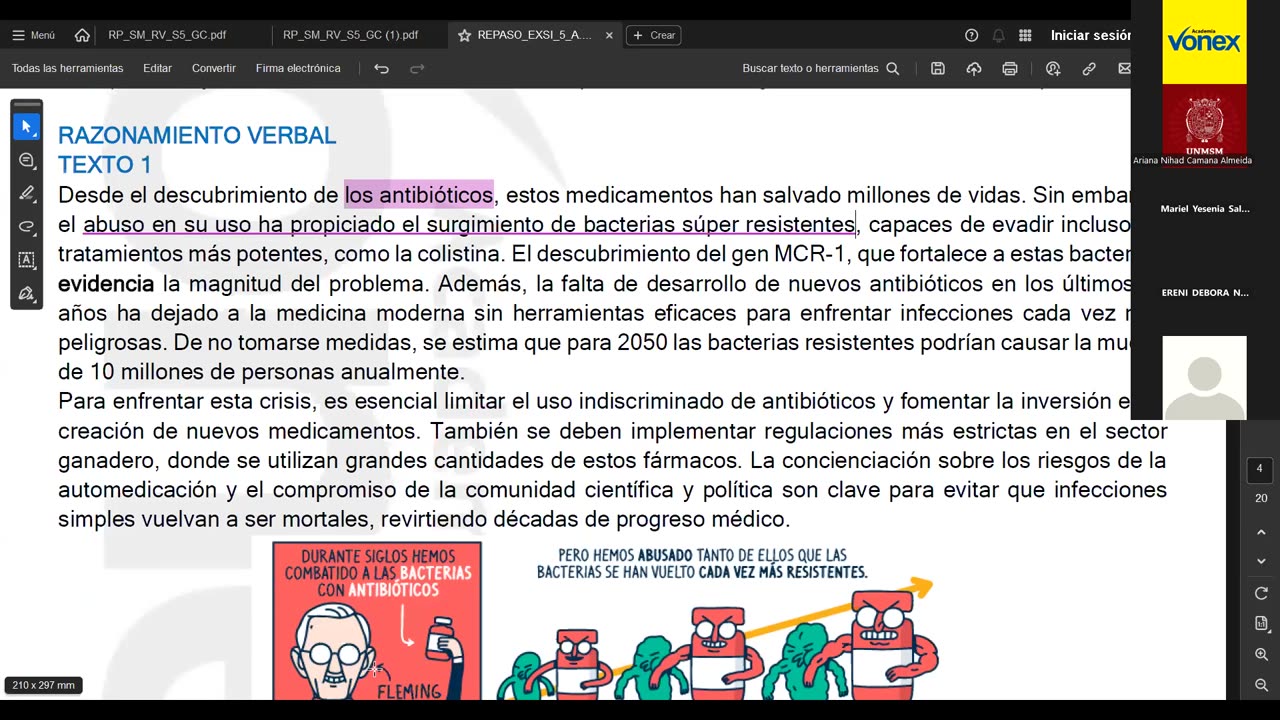Upload file to cloud icon
Image resolution: width=1280 pixels, height=720 pixels.
(x=974, y=68)
